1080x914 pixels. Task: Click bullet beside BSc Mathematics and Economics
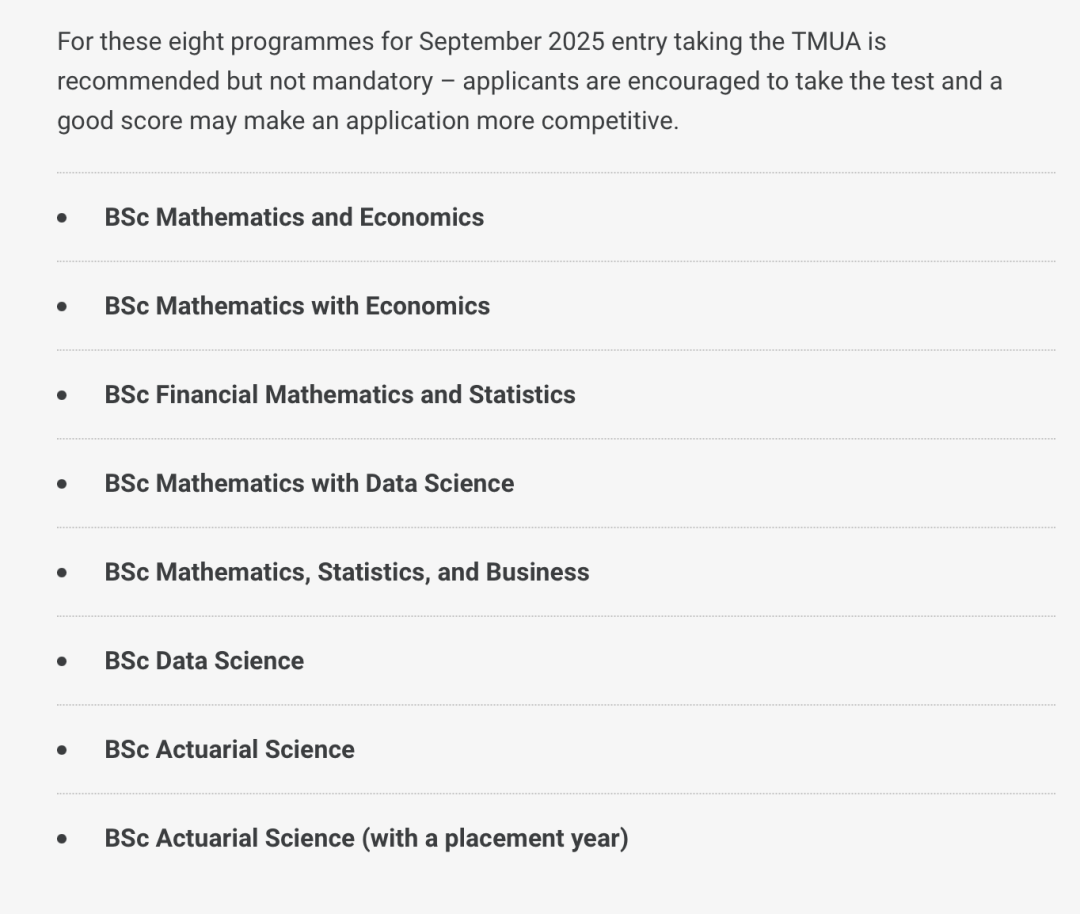pos(63,218)
